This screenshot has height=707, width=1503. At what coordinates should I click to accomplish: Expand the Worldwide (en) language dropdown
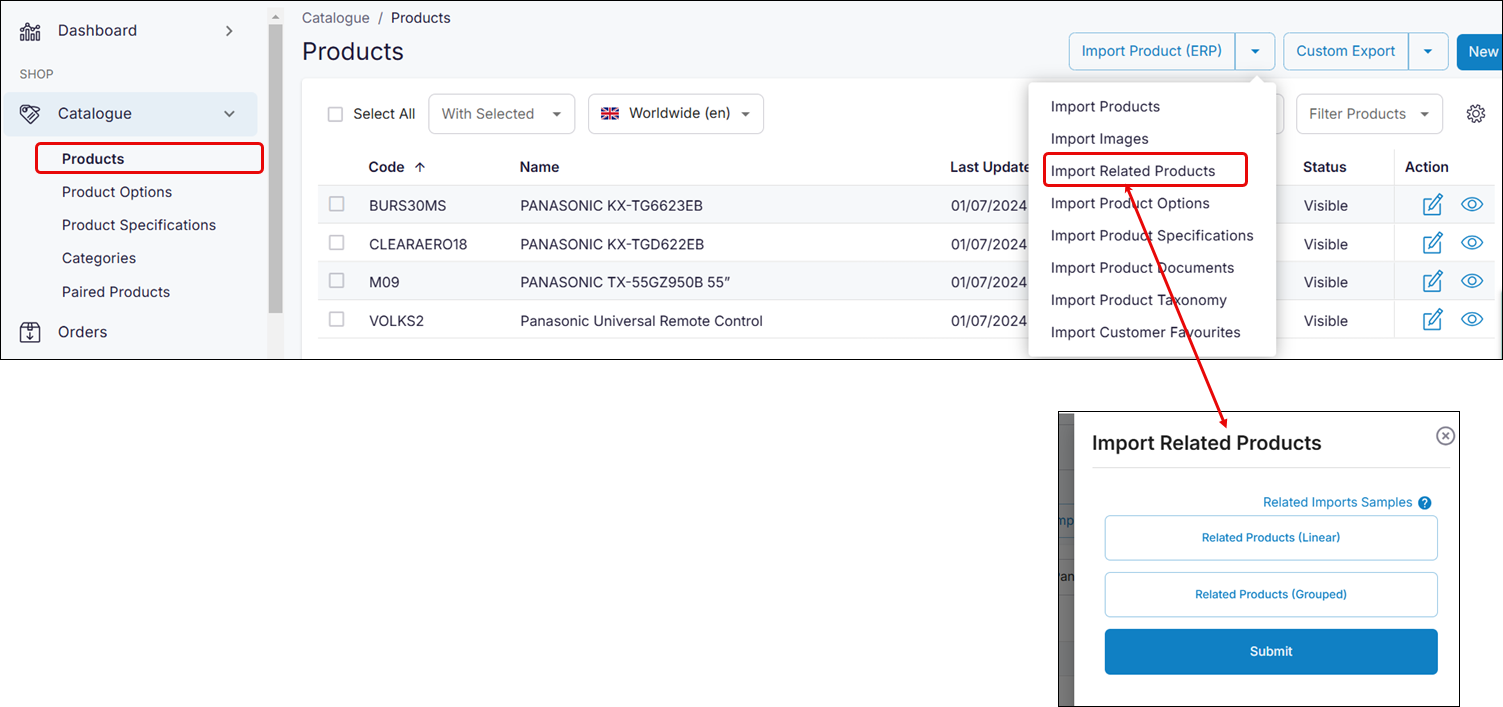pos(676,113)
